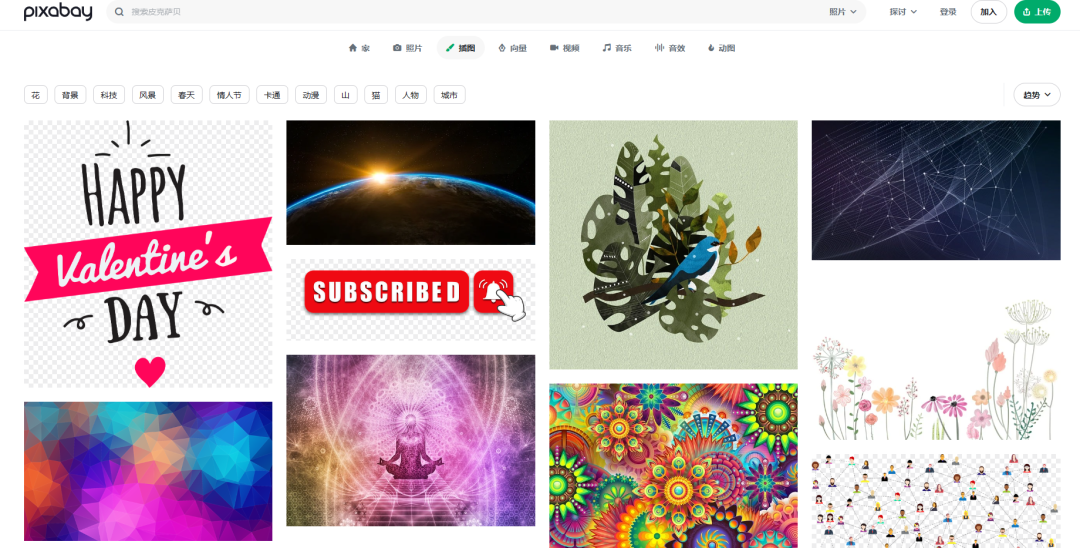Viewport: 1080px width, 548px height.
Task: Expand the 照片 search type dropdown
Action: tap(842, 12)
